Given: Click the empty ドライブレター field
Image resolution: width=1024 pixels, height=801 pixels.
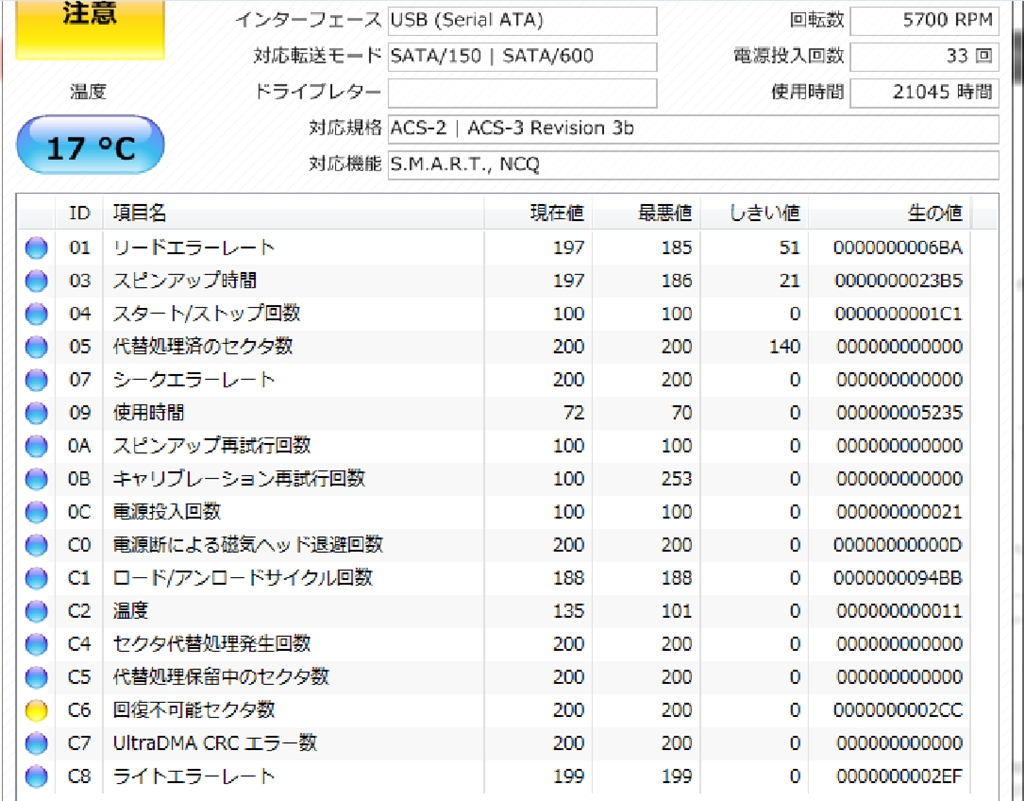Looking at the screenshot, I should pyautogui.click(x=522, y=93).
